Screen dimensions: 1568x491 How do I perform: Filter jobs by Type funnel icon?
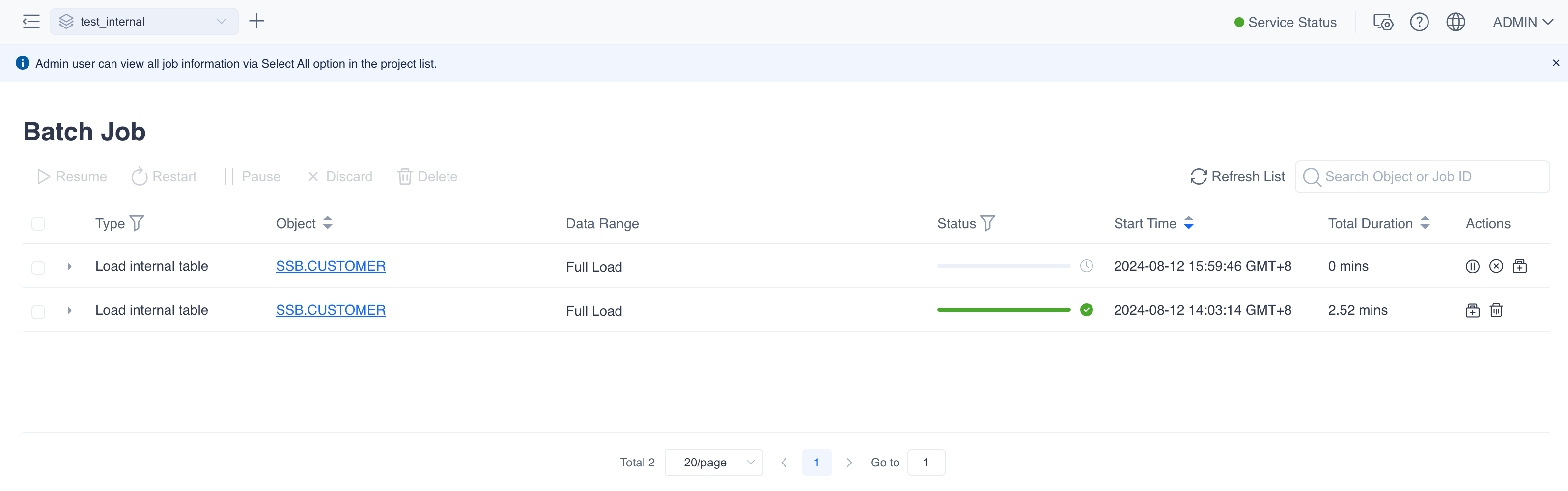pos(137,223)
